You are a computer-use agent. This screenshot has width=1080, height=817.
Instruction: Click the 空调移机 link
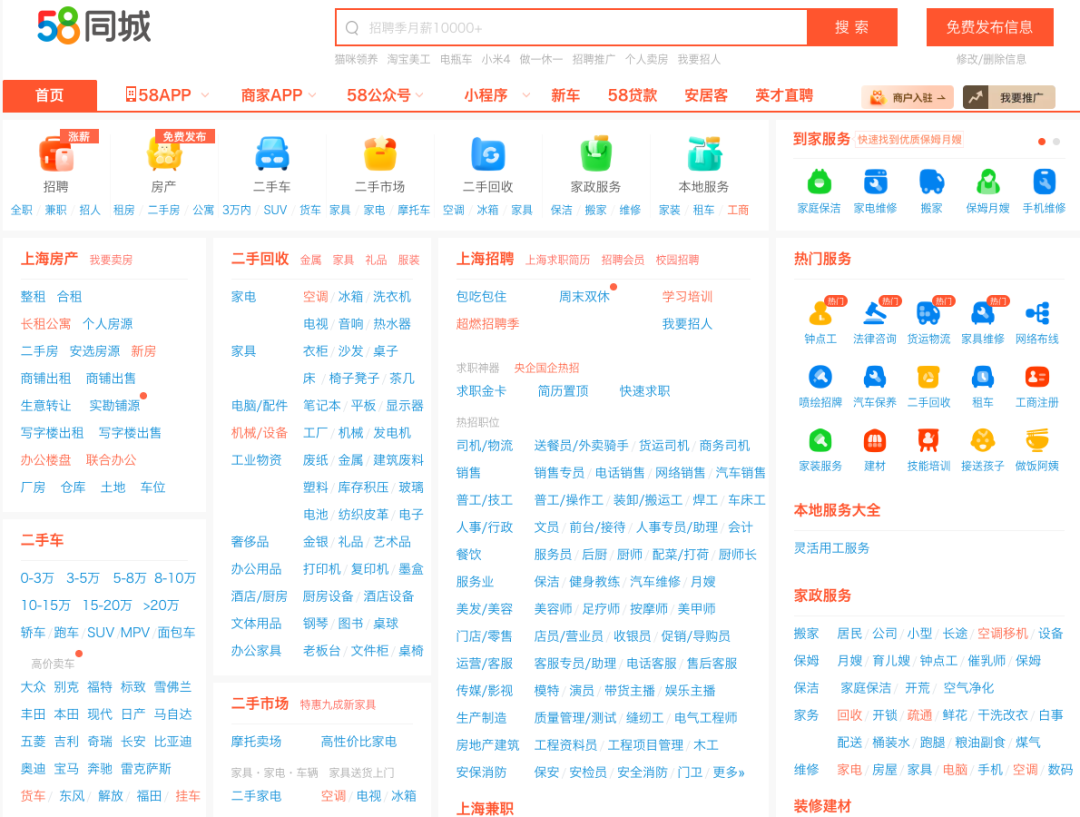coord(1003,633)
